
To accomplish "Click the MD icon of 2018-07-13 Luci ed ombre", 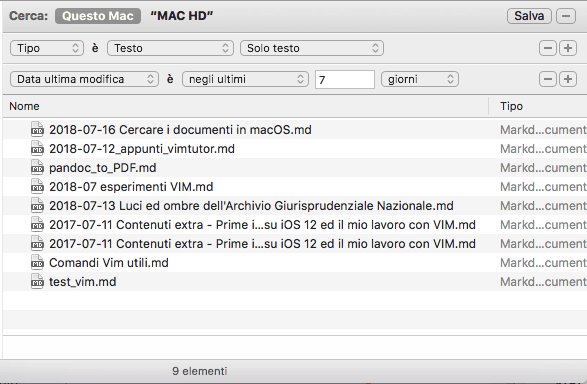I will [x=37, y=205].
